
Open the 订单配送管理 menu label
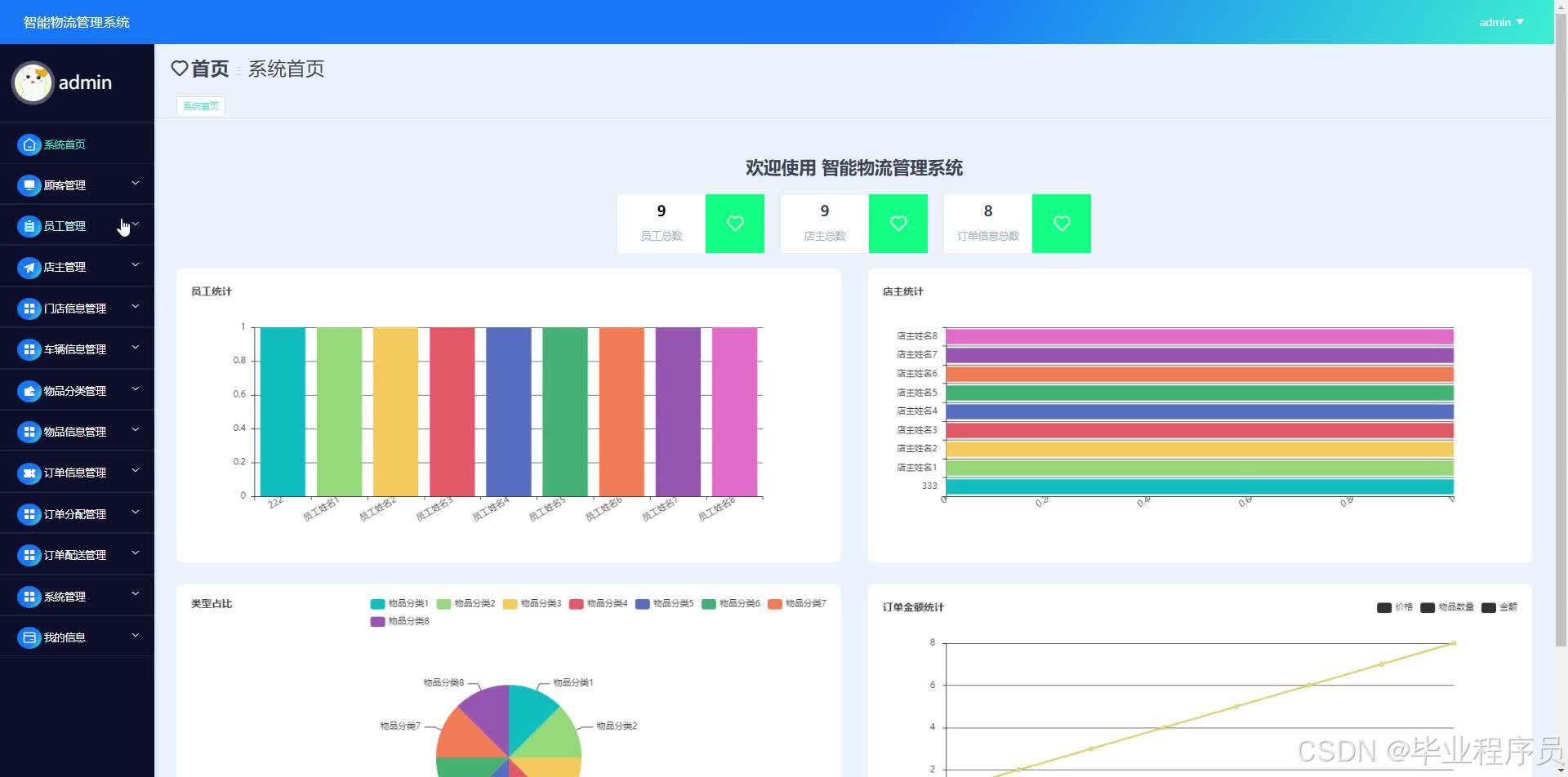(x=75, y=555)
